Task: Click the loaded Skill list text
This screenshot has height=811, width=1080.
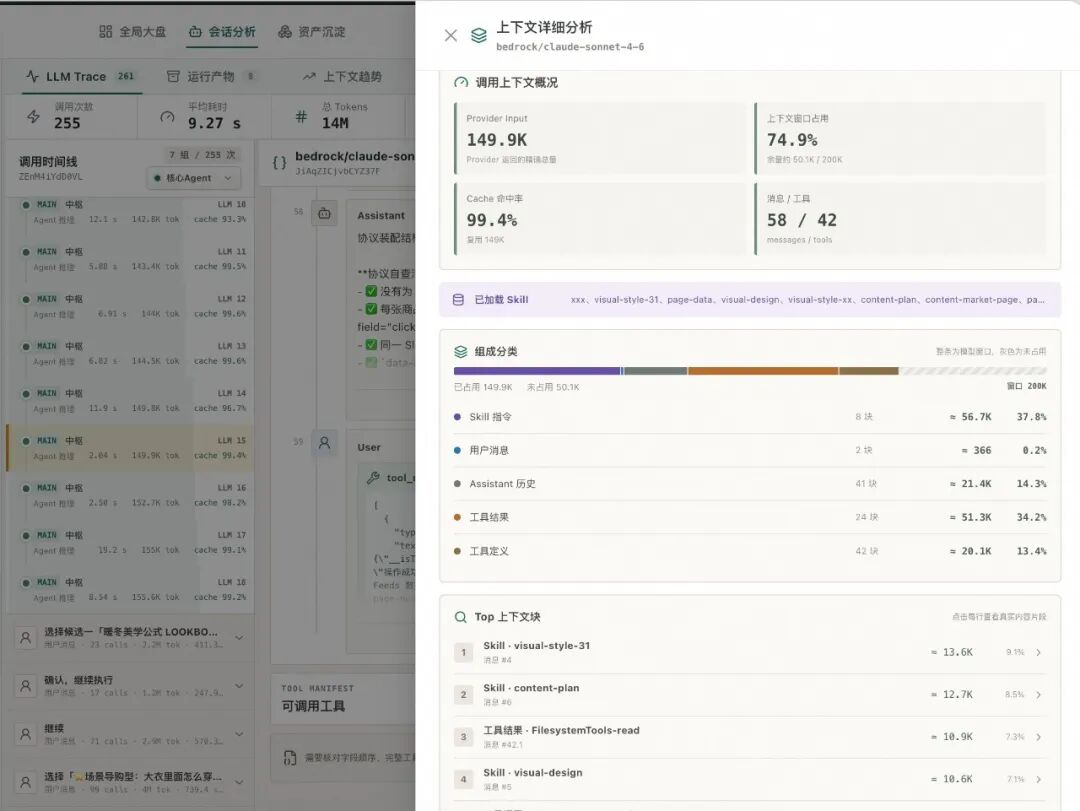Action: coord(807,300)
